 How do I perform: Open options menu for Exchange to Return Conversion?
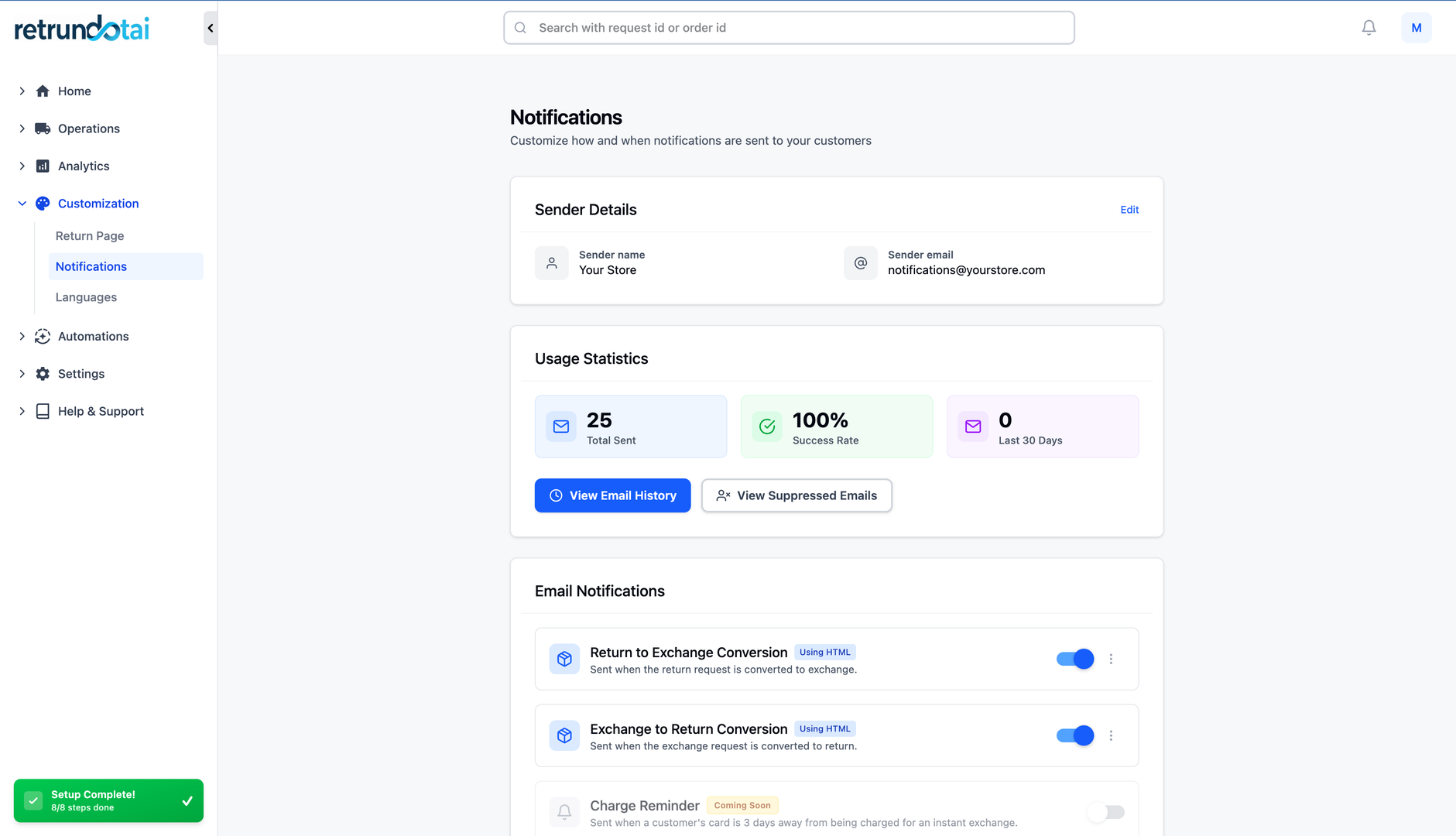(1111, 735)
